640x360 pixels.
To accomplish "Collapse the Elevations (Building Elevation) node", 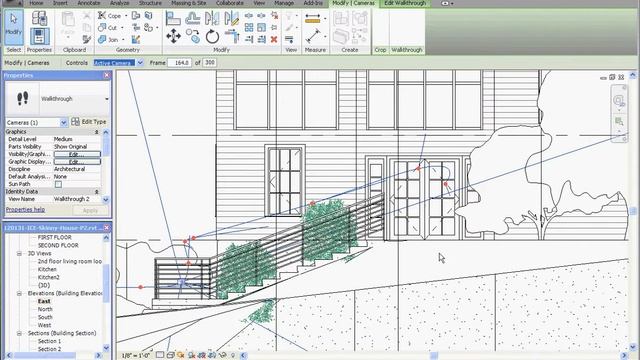I will tap(19, 293).
